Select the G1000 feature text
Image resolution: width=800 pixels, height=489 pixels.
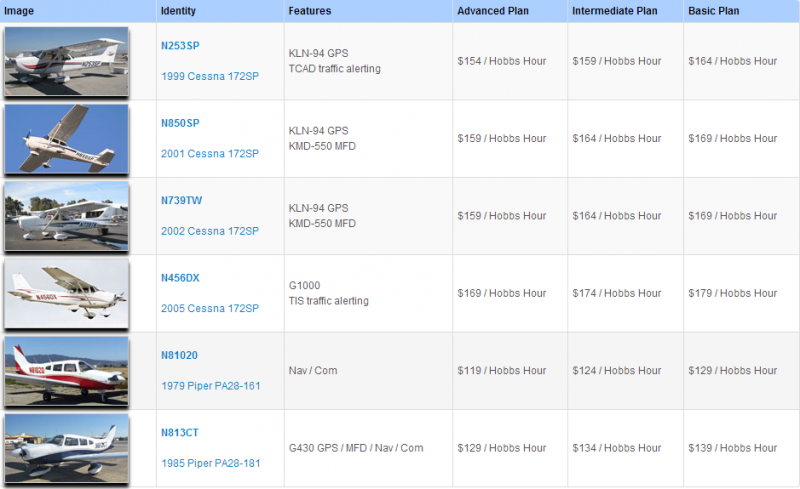(x=305, y=285)
